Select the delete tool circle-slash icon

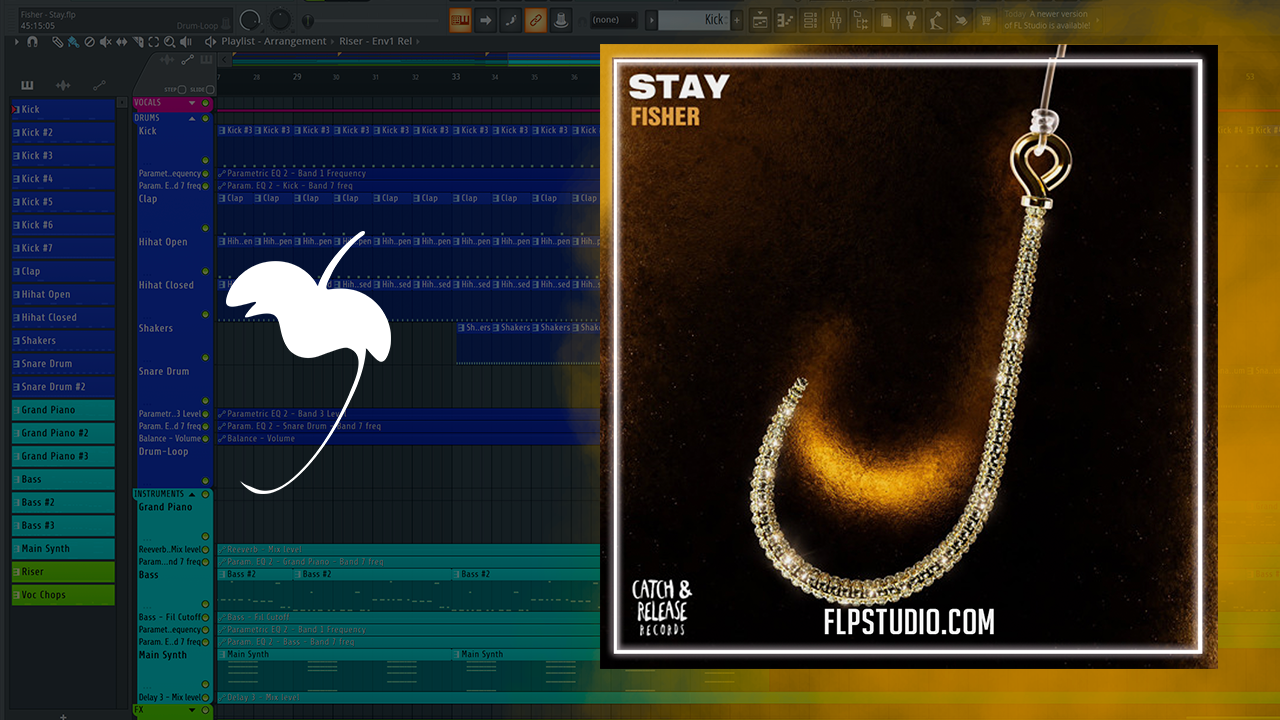tap(90, 42)
